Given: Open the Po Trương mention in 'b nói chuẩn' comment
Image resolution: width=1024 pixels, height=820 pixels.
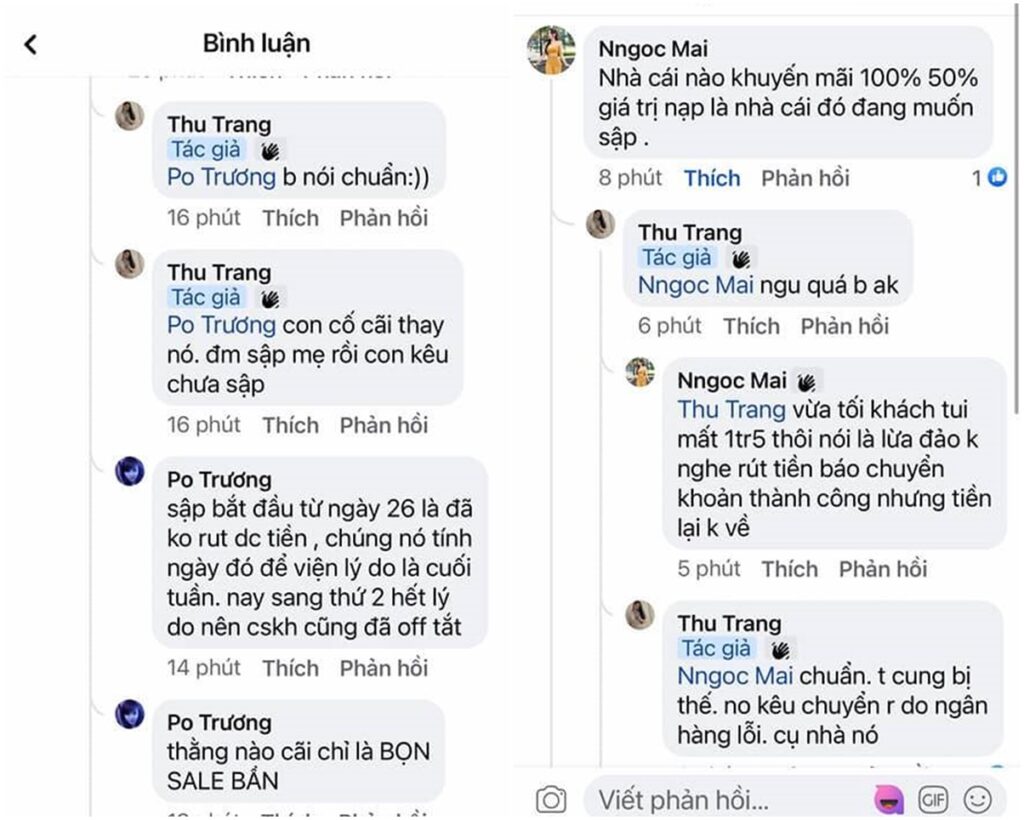Looking at the screenshot, I should [221, 178].
